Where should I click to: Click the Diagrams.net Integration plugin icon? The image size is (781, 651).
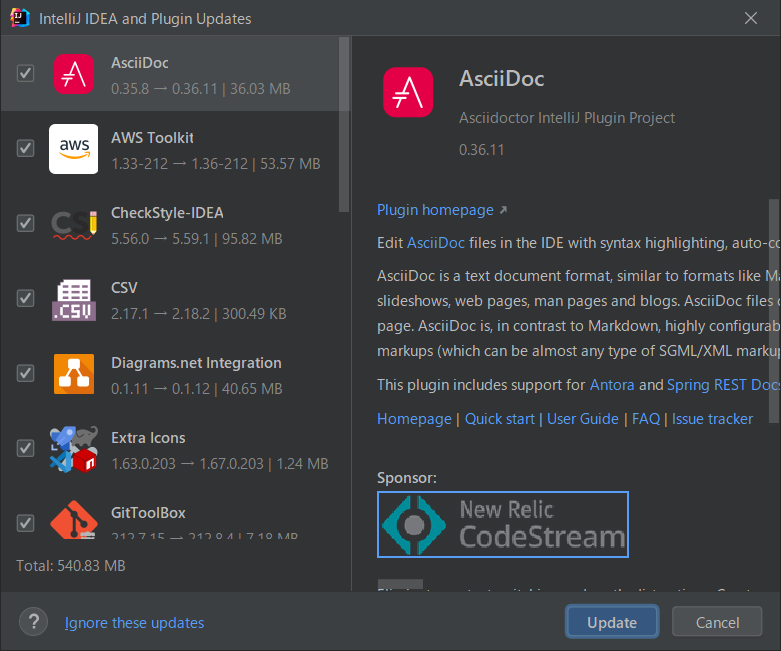[x=74, y=374]
